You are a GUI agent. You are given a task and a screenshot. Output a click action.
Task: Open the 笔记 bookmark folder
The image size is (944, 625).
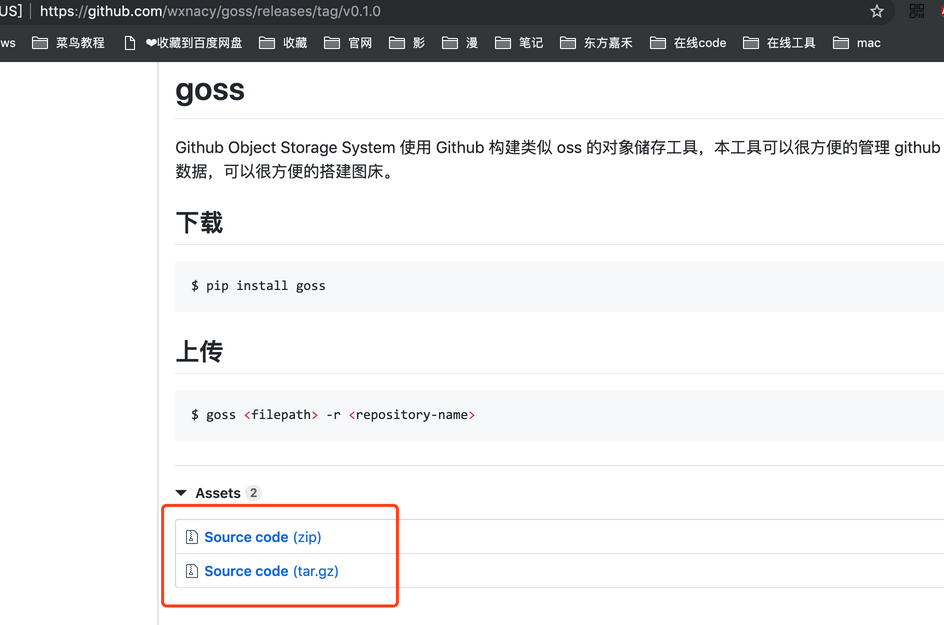coord(519,43)
